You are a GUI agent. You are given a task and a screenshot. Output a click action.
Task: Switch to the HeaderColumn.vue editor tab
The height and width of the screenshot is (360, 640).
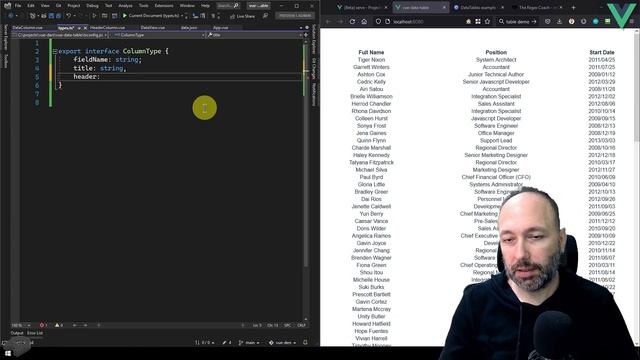tap(107, 28)
